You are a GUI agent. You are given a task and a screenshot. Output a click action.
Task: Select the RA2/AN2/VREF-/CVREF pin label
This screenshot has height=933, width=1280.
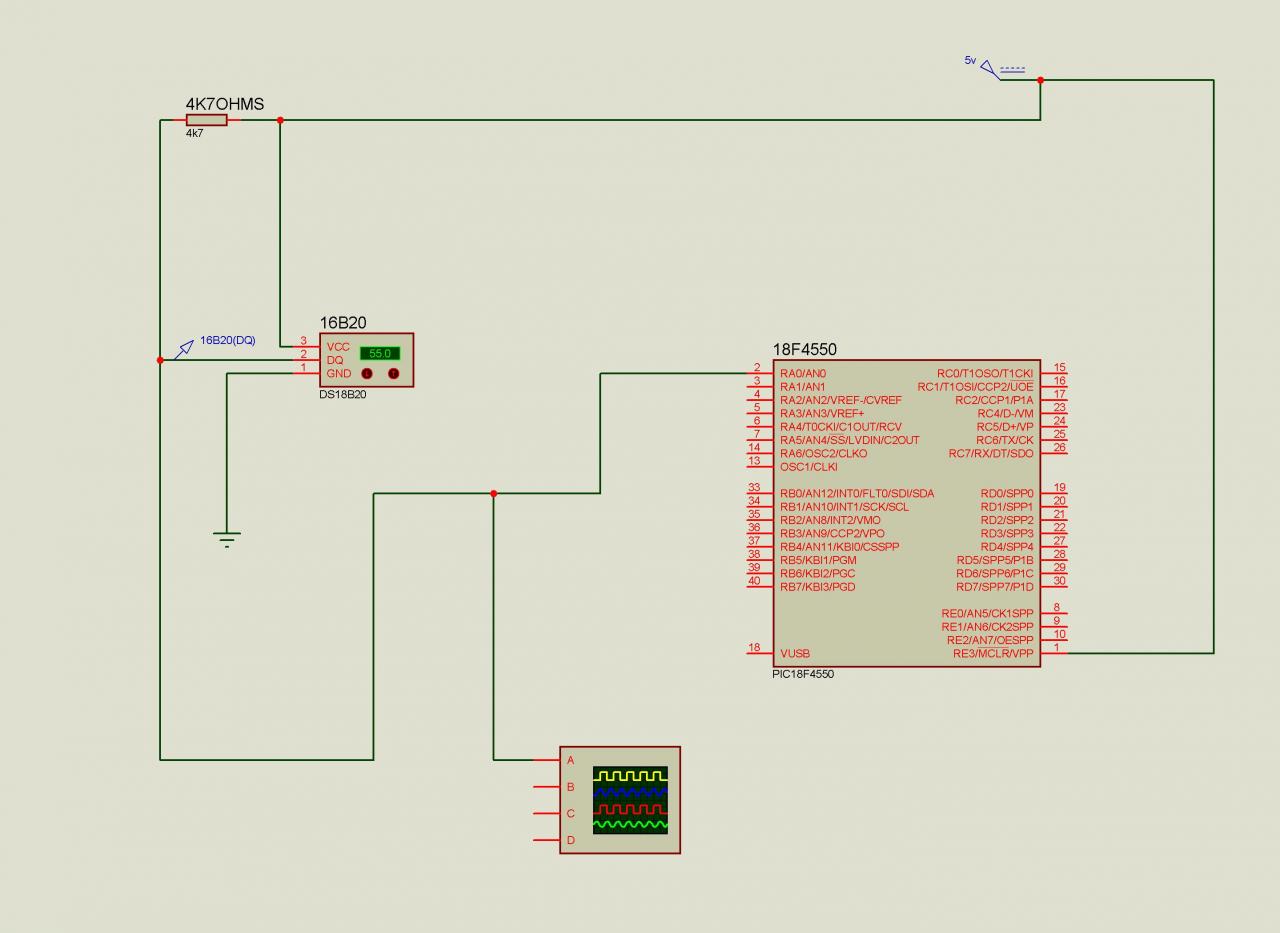pos(841,400)
